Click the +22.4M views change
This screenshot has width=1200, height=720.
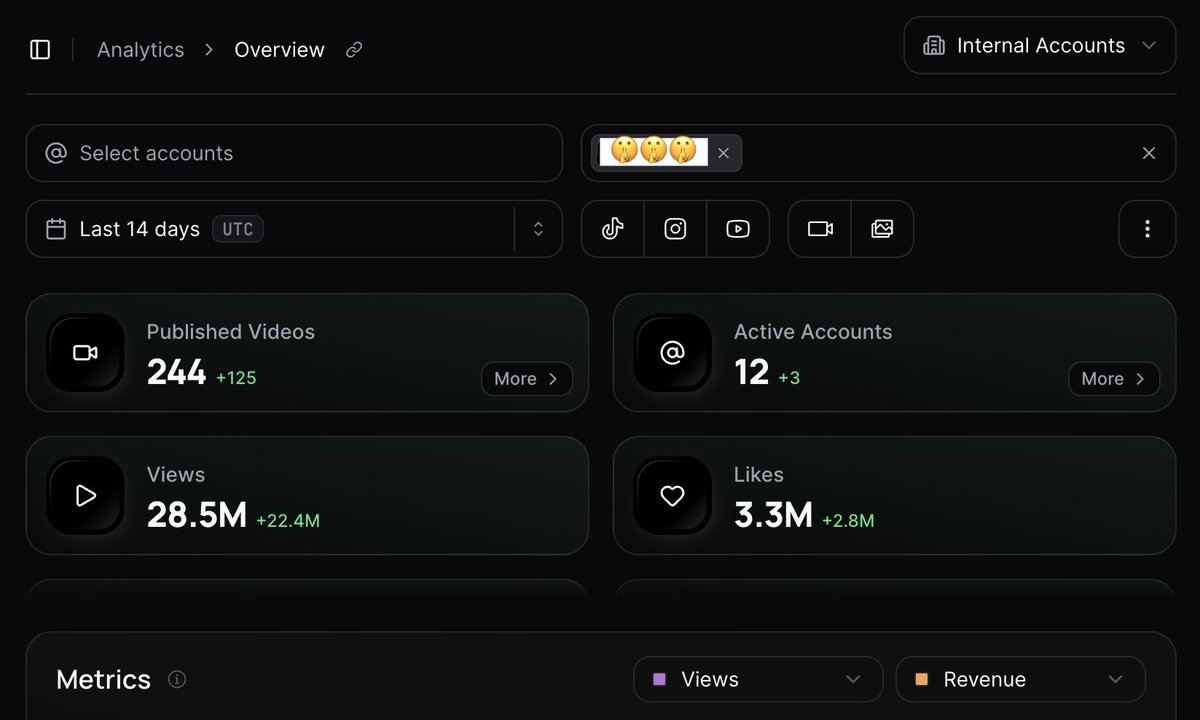pos(288,520)
